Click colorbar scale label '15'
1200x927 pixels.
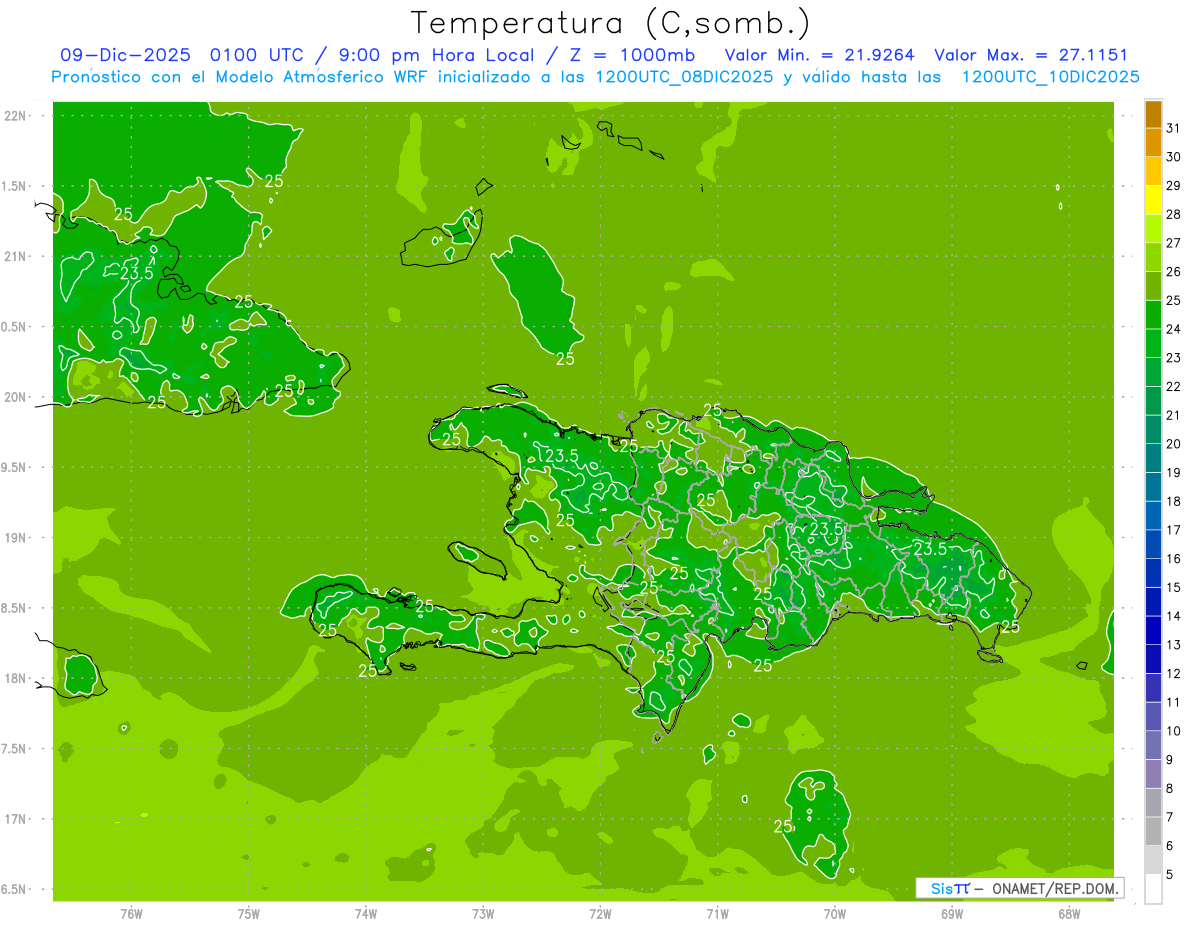tap(1173, 587)
